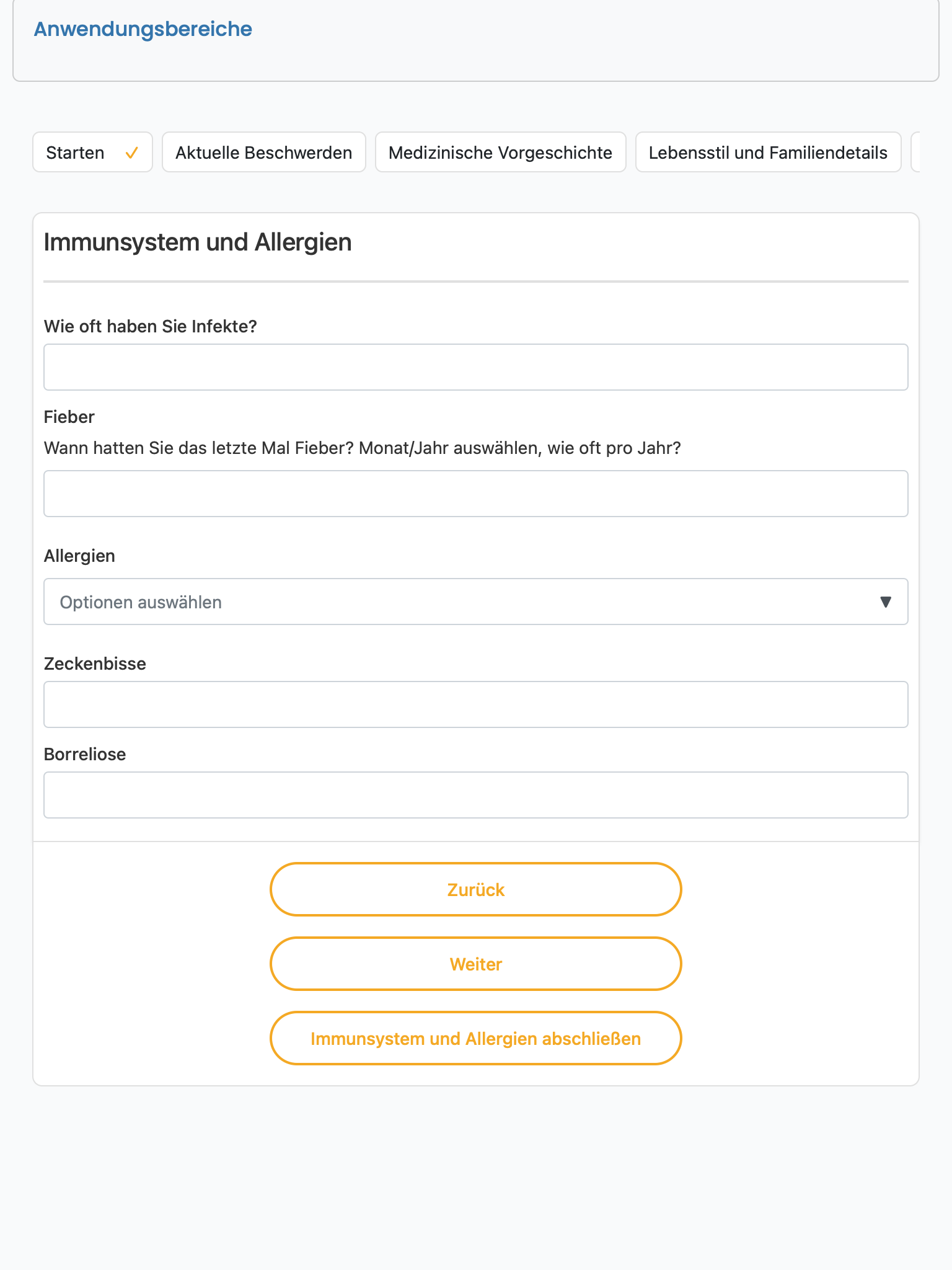Expand the 'Optionen auswählen' Allergien dropdown
Screen dimensions: 952x1270
pyautogui.click(x=476, y=602)
